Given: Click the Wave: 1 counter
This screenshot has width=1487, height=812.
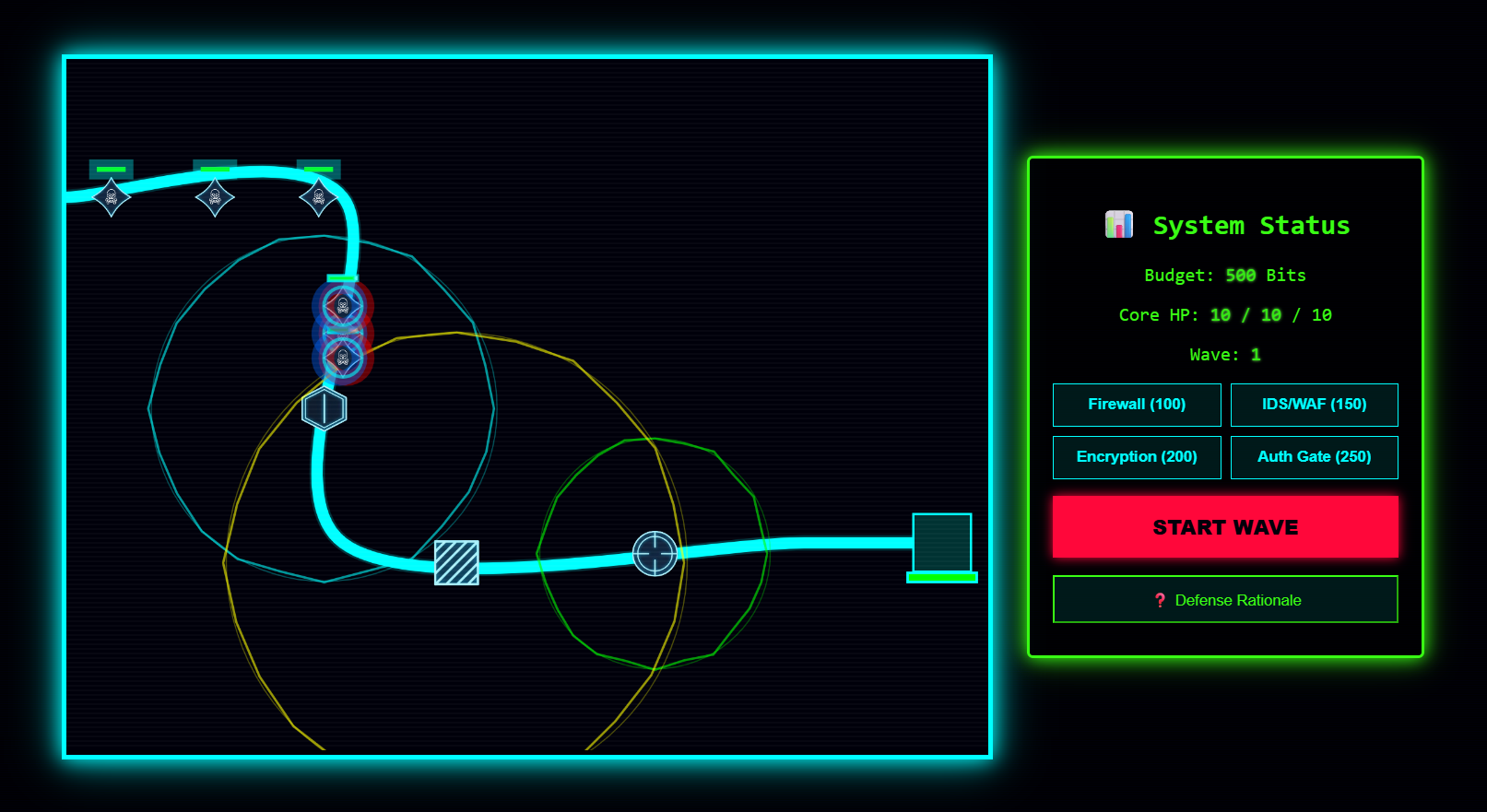Looking at the screenshot, I should (1225, 355).
